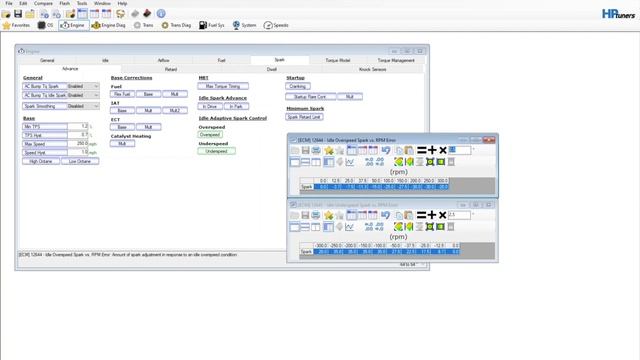Click plus operator in Underspeed table window
The width and height of the screenshot is (640, 360).
(432, 215)
